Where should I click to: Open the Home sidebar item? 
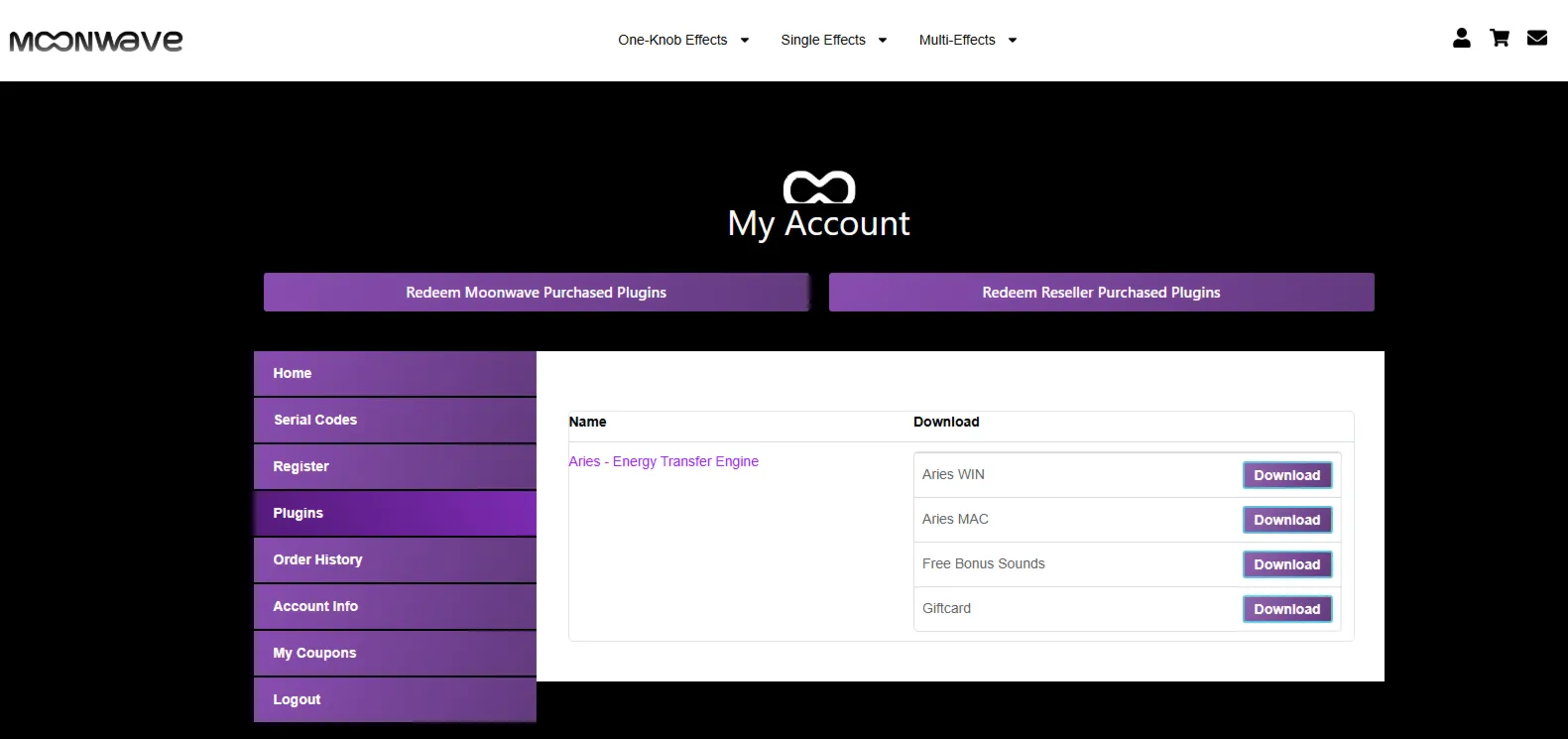pos(395,374)
